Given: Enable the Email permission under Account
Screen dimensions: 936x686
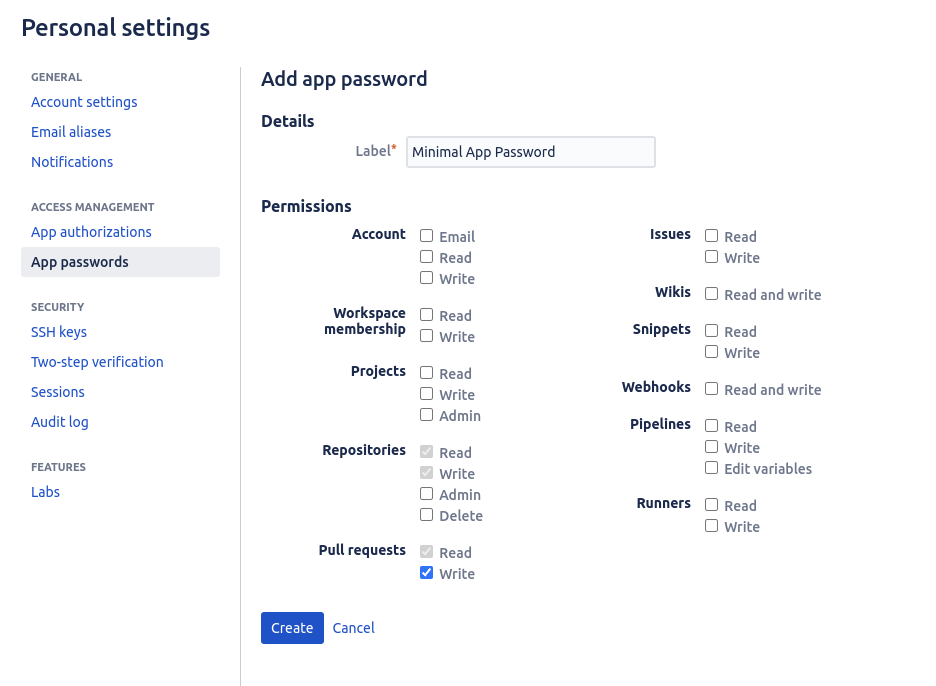Looking at the screenshot, I should pos(426,236).
